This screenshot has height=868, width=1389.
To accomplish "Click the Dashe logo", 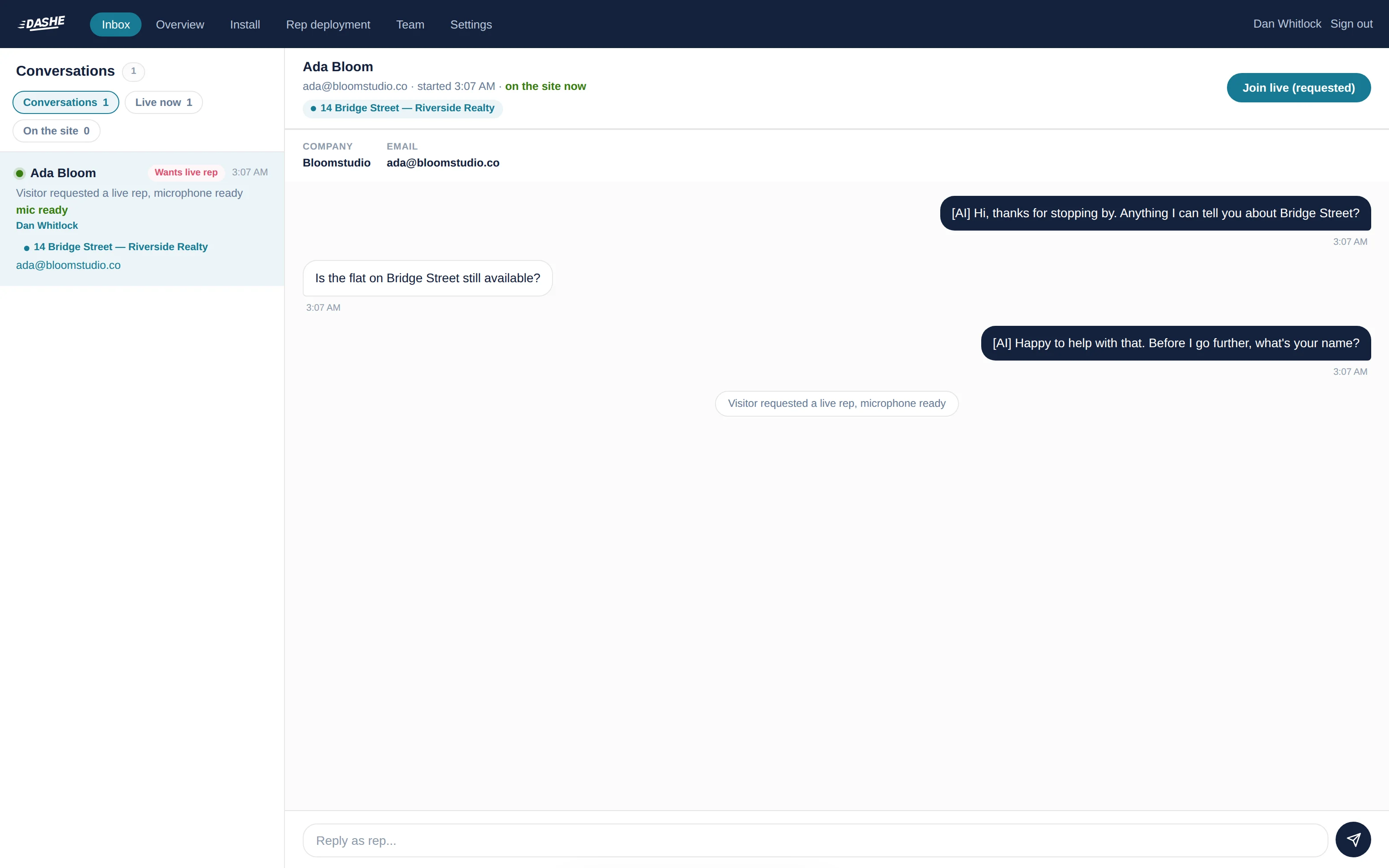I will click(41, 24).
